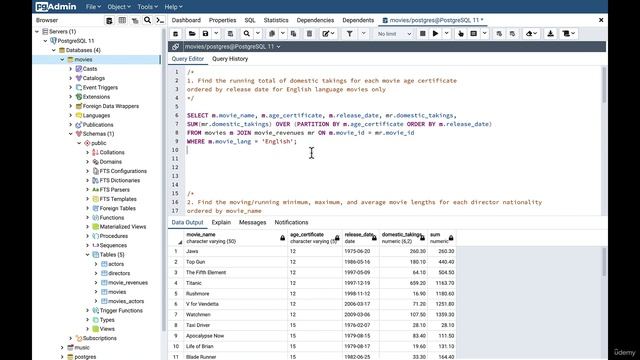The height and width of the screenshot is (360, 640).
Task: Open the Help menu
Action: (x=173, y=7)
